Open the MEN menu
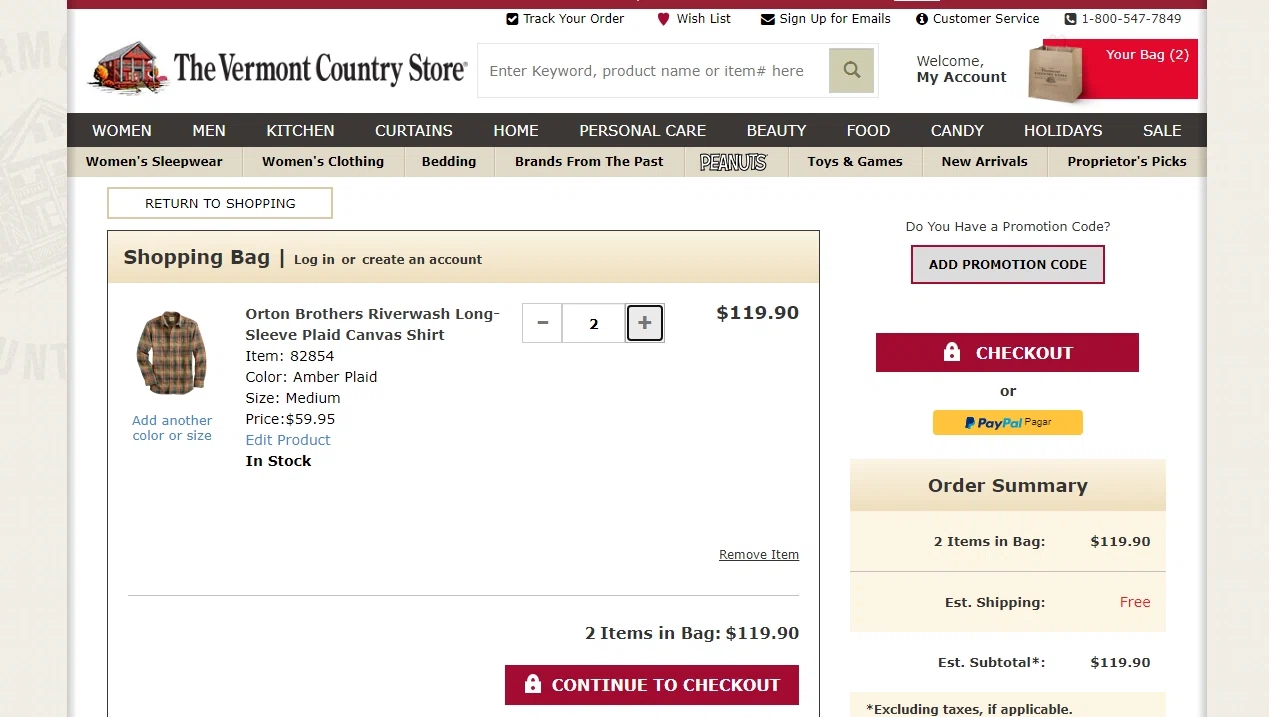Image resolution: width=1269 pixels, height=717 pixels. tap(209, 130)
